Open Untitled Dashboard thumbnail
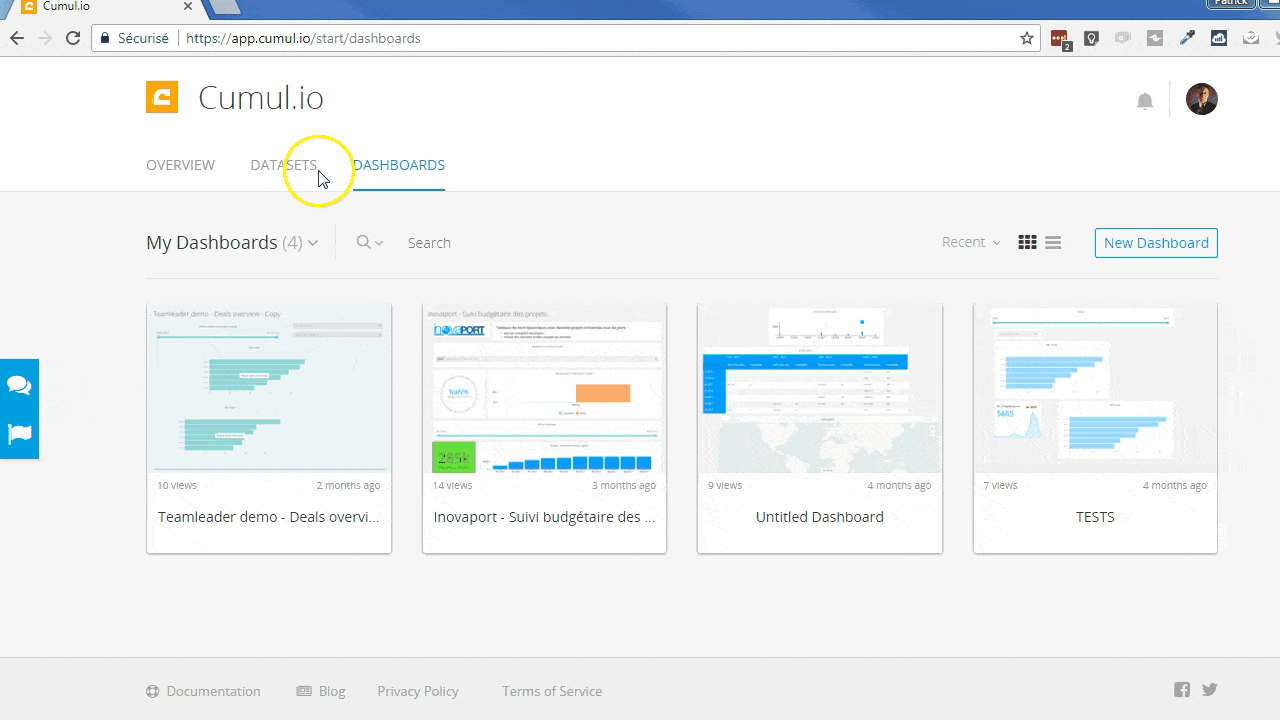Screen dimensions: 1280x720 (x=820, y=388)
